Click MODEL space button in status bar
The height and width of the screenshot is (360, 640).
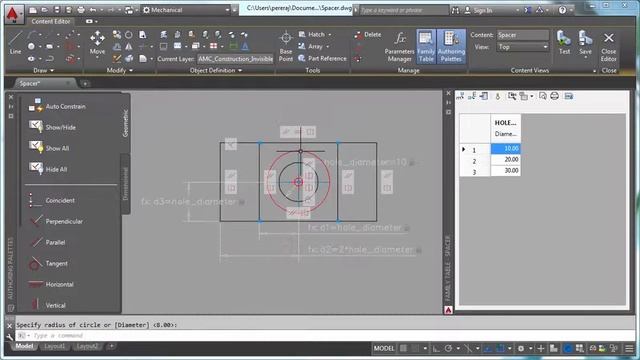coord(384,348)
